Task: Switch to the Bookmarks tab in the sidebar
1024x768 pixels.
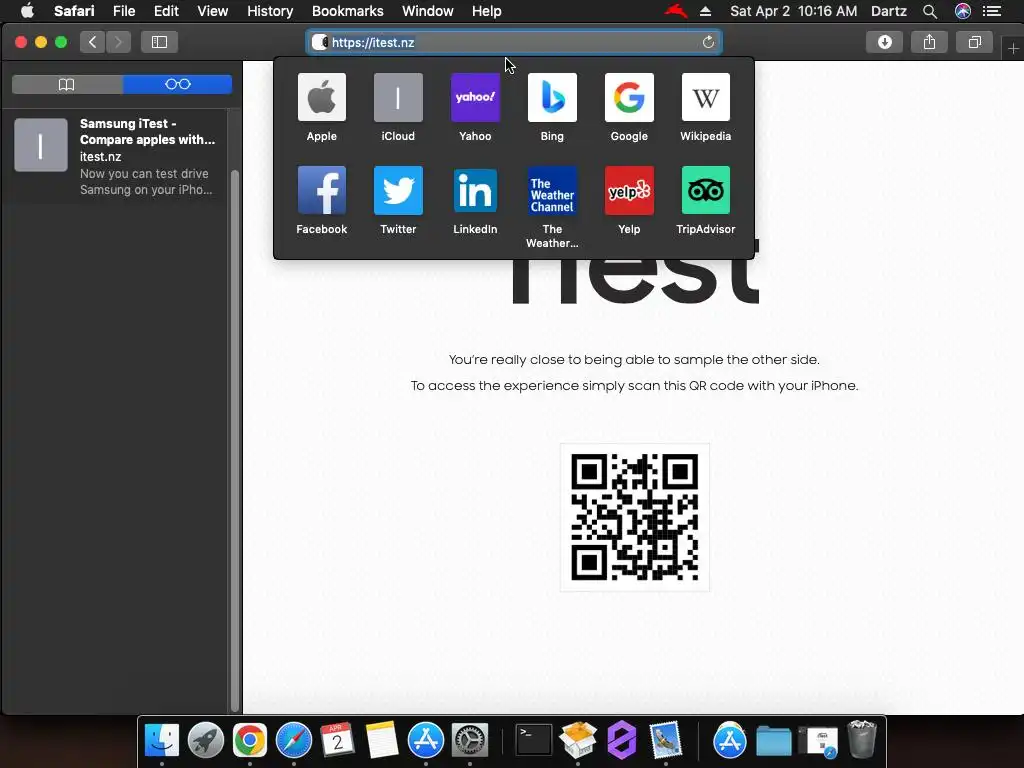Action: (67, 84)
